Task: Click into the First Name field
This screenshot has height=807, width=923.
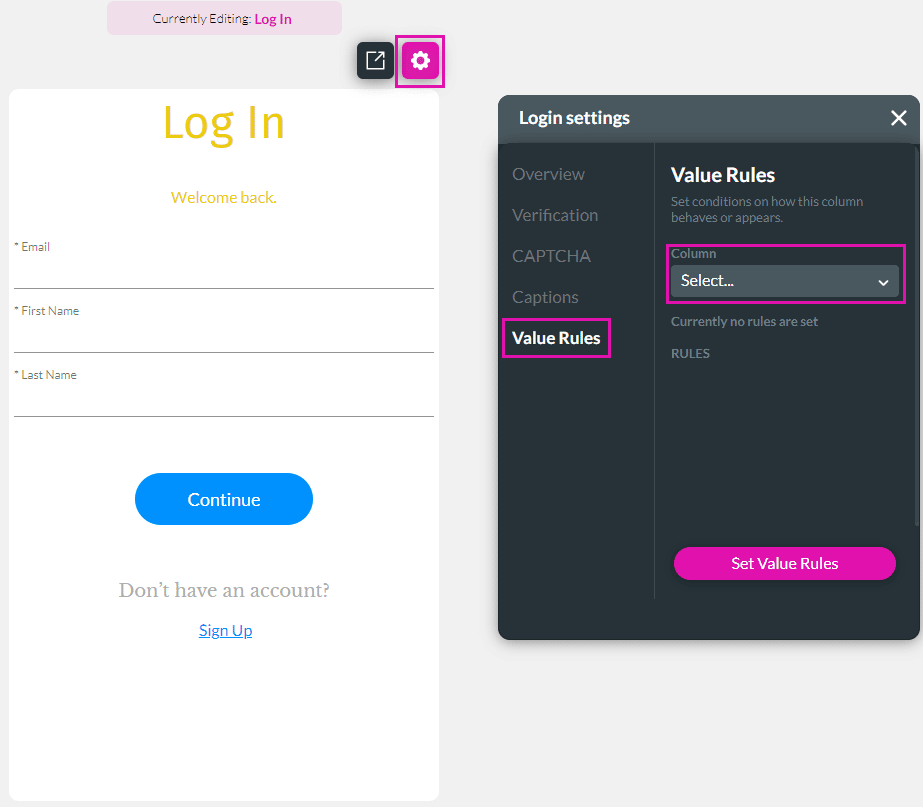Action: click(224, 336)
